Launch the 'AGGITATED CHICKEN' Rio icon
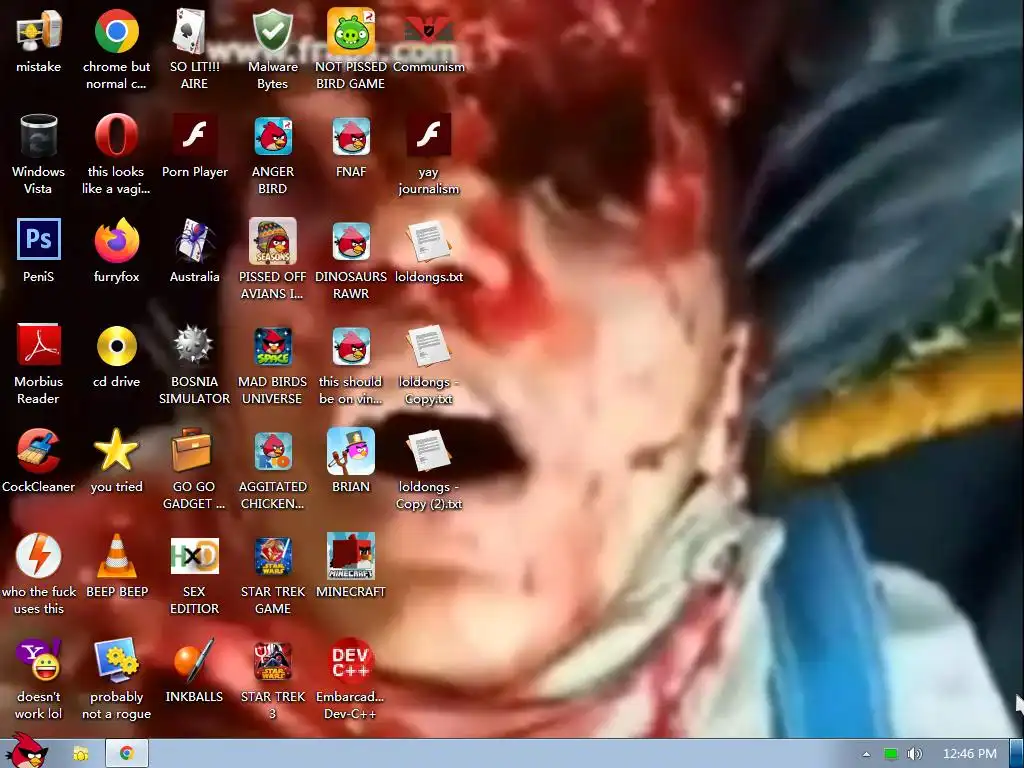 click(272, 451)
